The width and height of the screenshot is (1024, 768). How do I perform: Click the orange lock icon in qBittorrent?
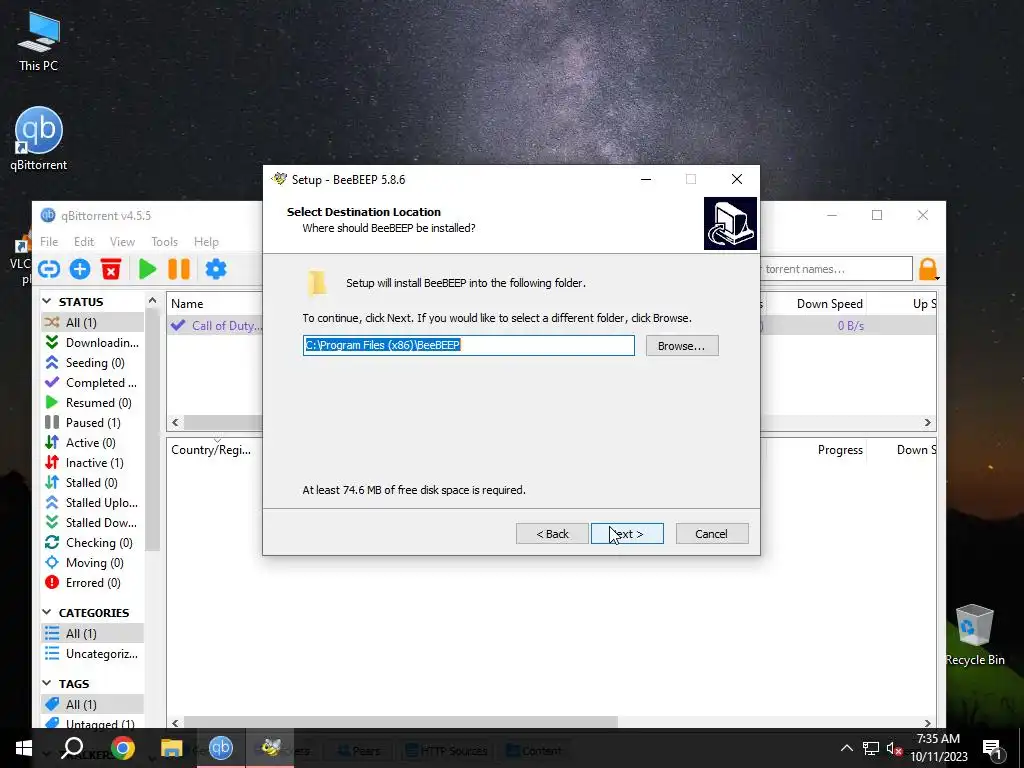tap(928, 269)
